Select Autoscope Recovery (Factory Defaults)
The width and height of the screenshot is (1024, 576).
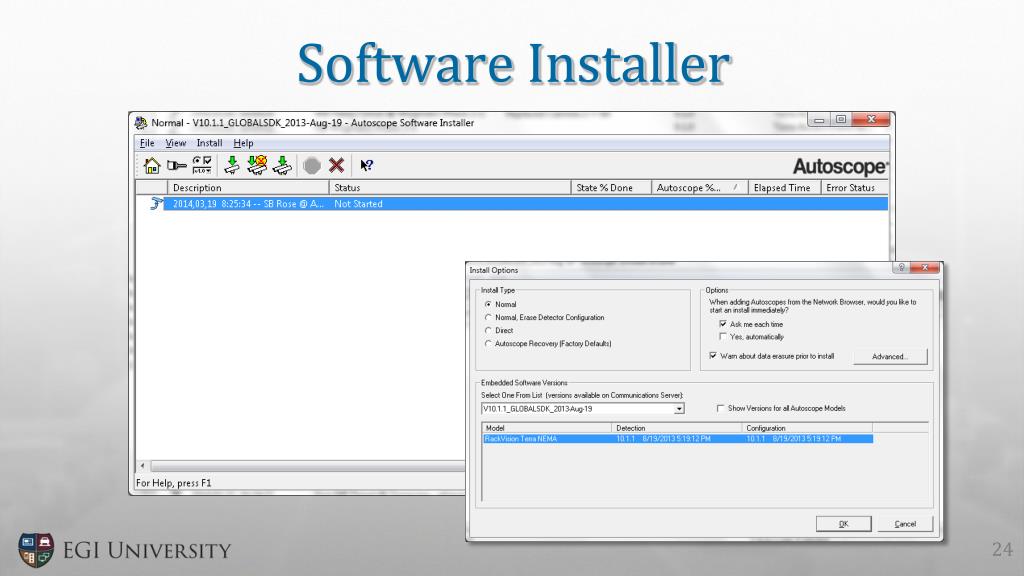[x=488, y=344]
